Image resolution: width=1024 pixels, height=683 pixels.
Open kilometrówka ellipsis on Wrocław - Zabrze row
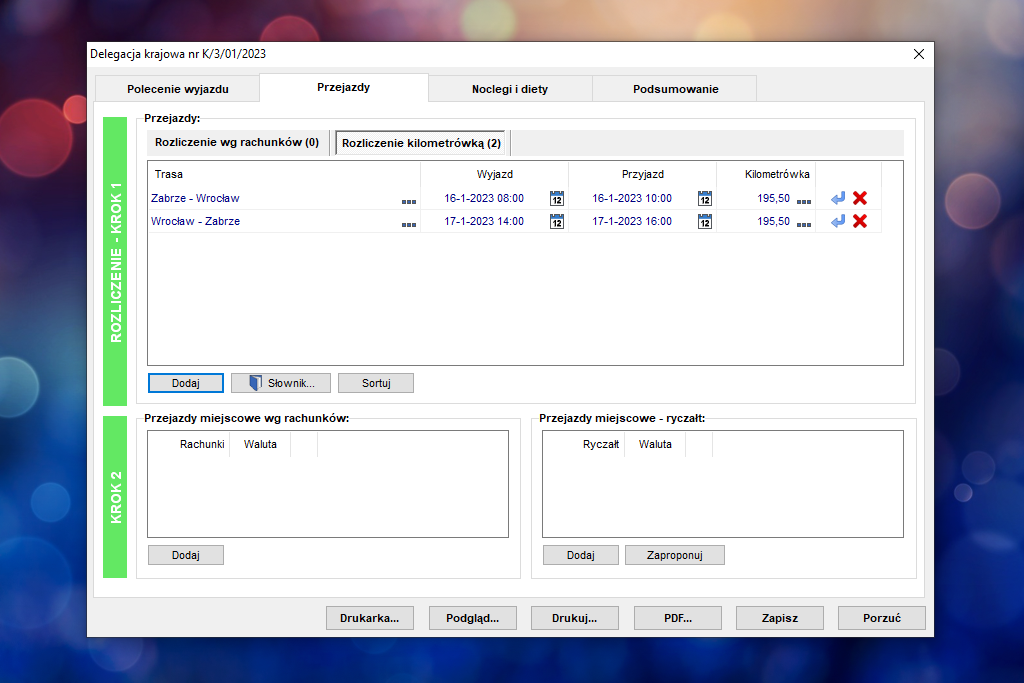coord(804,225)
